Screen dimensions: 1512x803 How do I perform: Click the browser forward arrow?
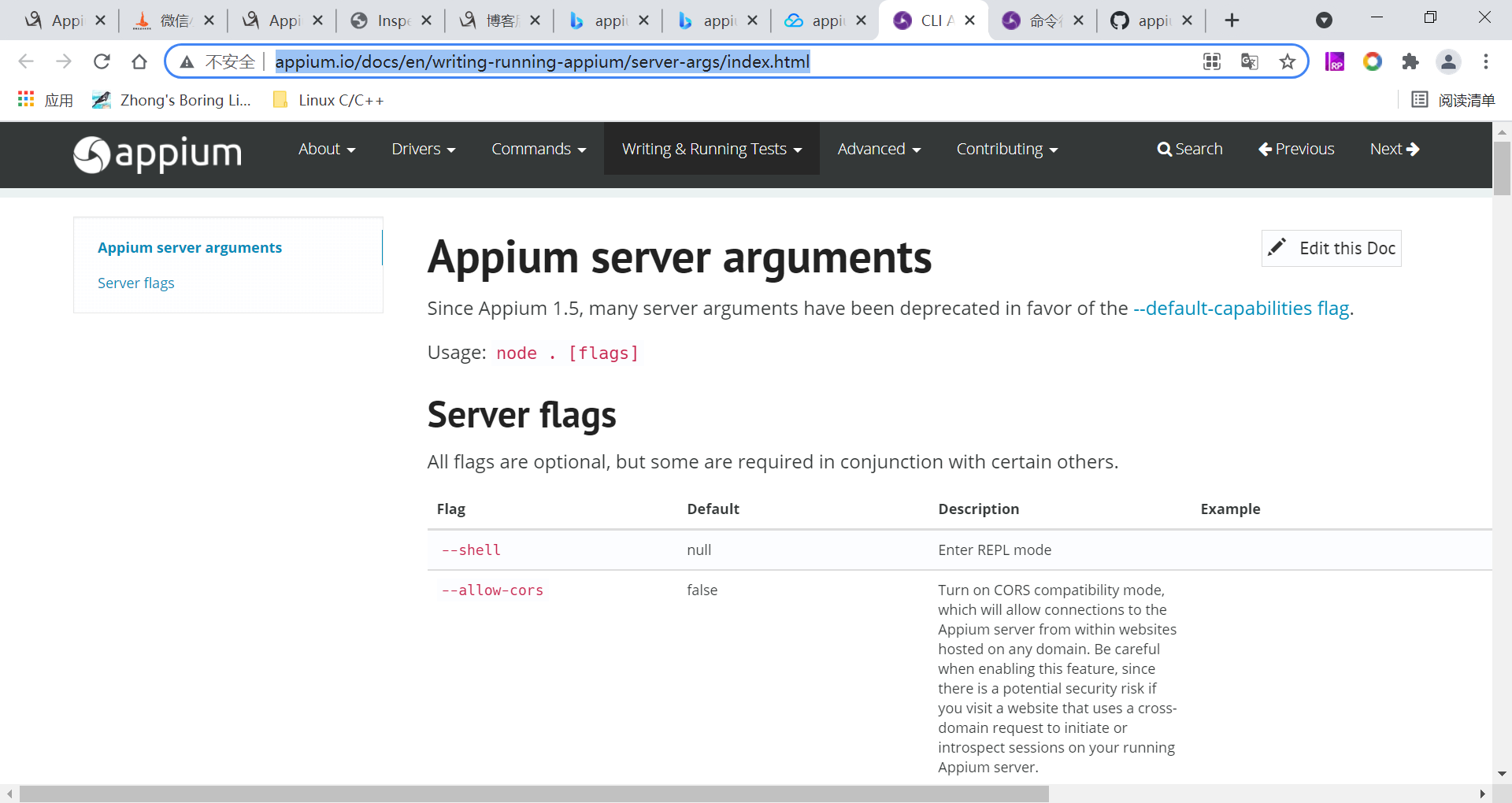[x=64, y=61]
